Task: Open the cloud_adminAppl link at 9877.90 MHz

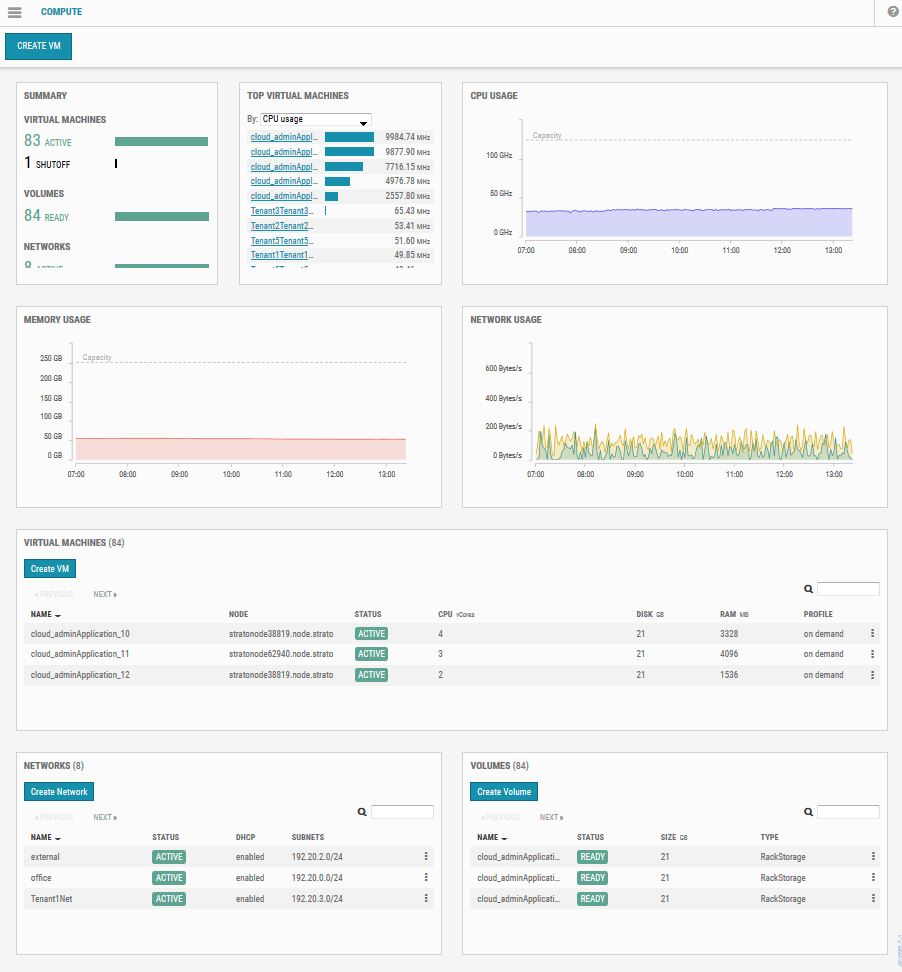Action: tap(284, 152)
